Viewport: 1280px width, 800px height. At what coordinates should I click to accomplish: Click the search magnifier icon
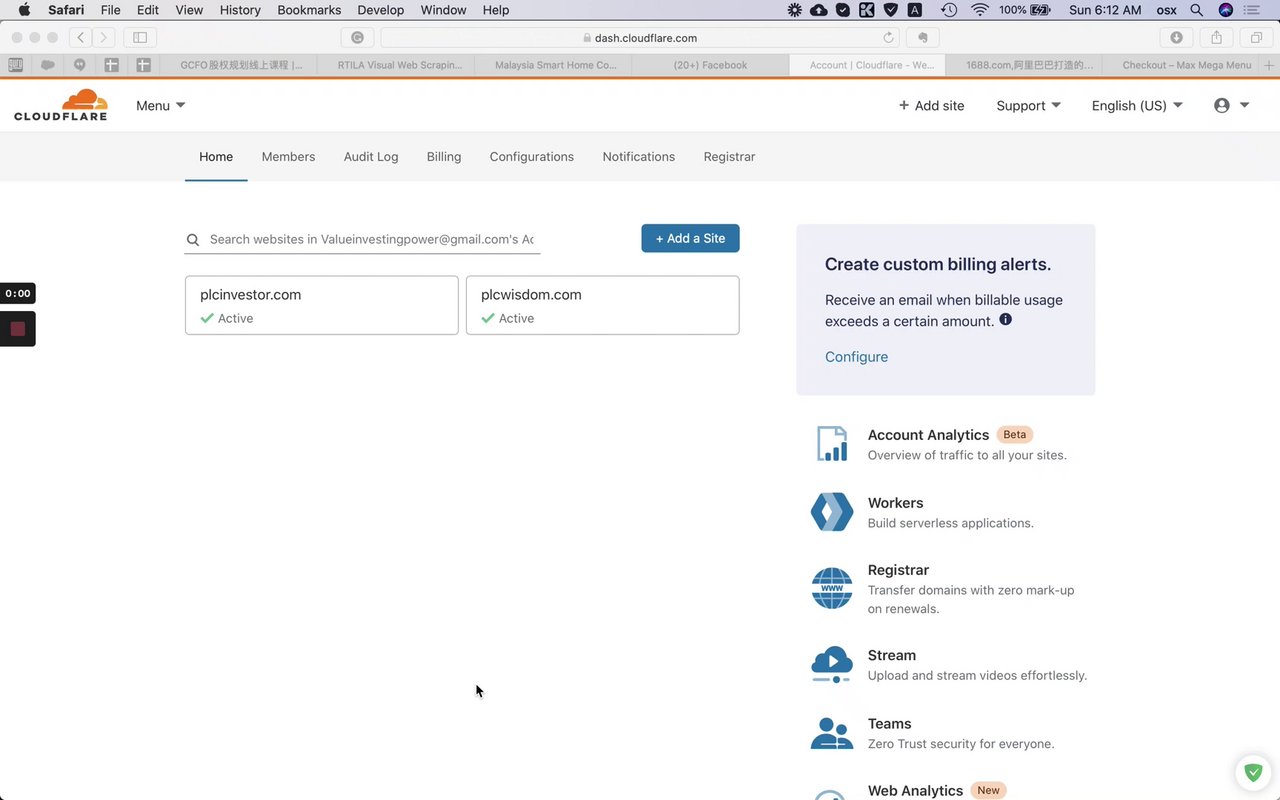coord(193,240)
